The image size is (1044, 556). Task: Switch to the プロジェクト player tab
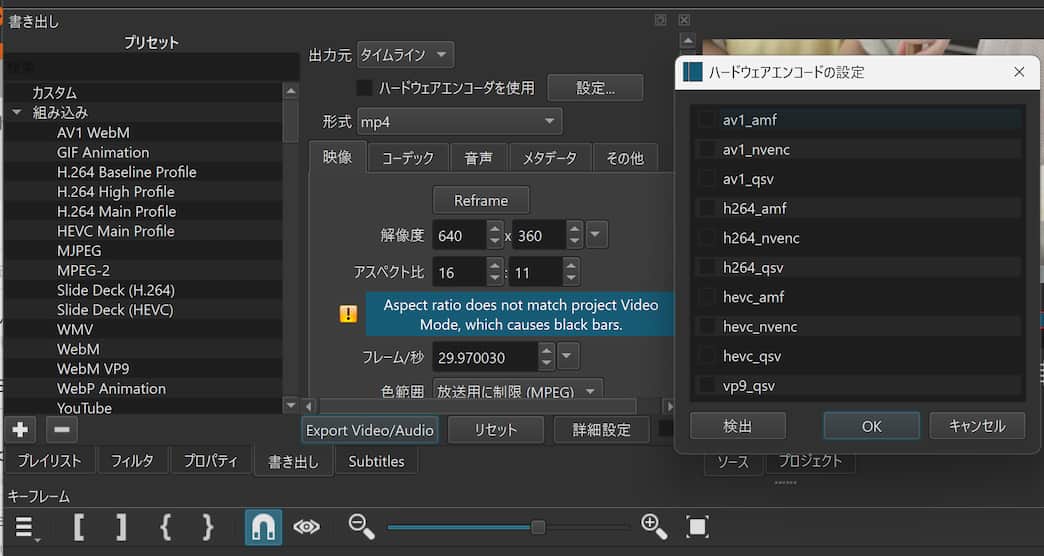810,461
